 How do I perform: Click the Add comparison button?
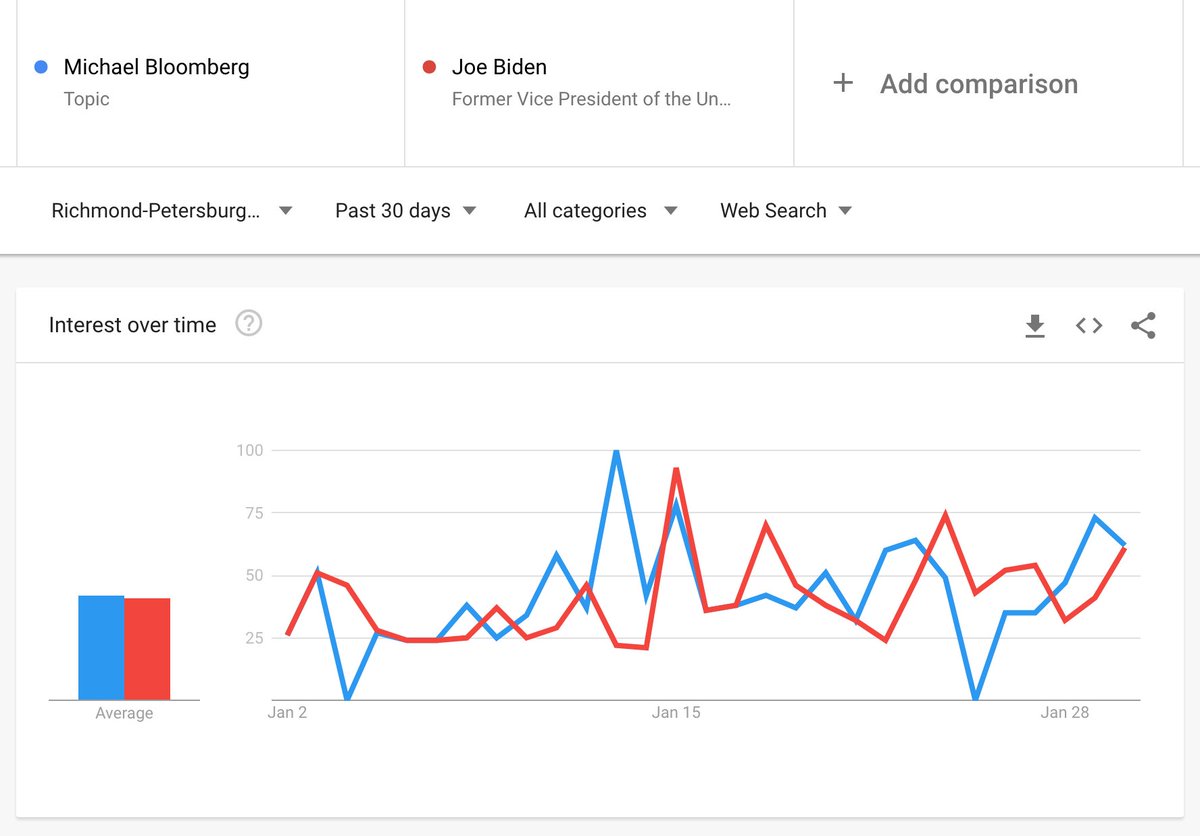click(978, 84)
